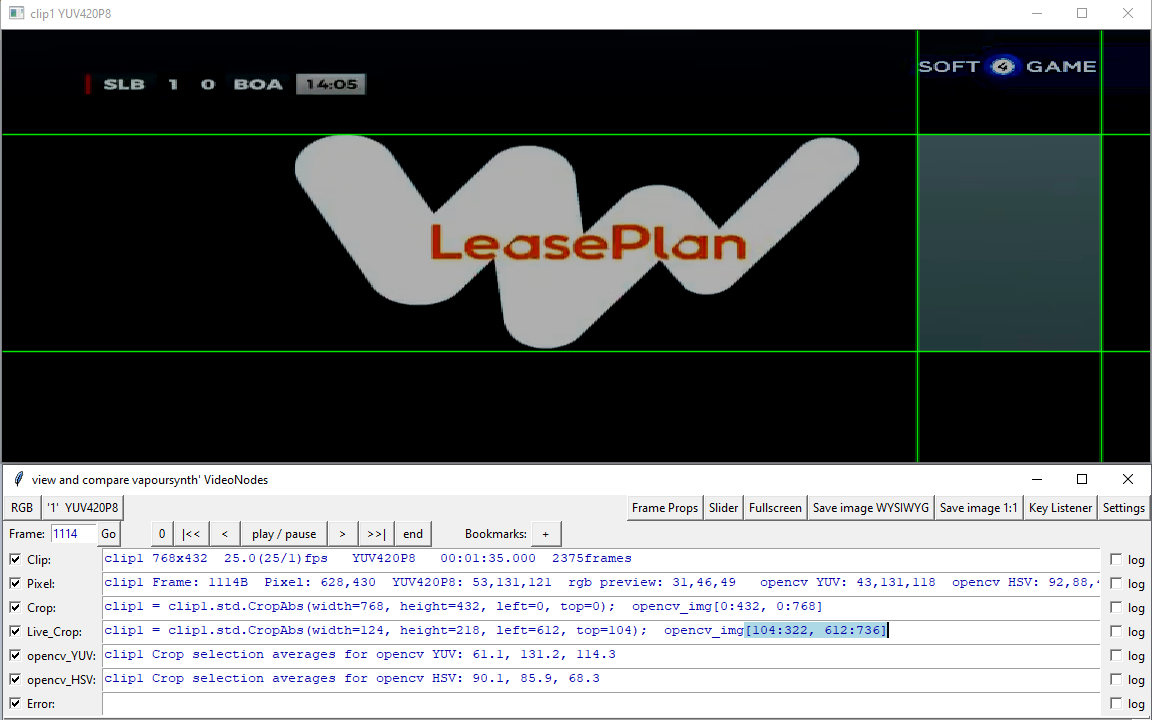Toggle the opencv_YUV checkbox

[x=15, y=655]
